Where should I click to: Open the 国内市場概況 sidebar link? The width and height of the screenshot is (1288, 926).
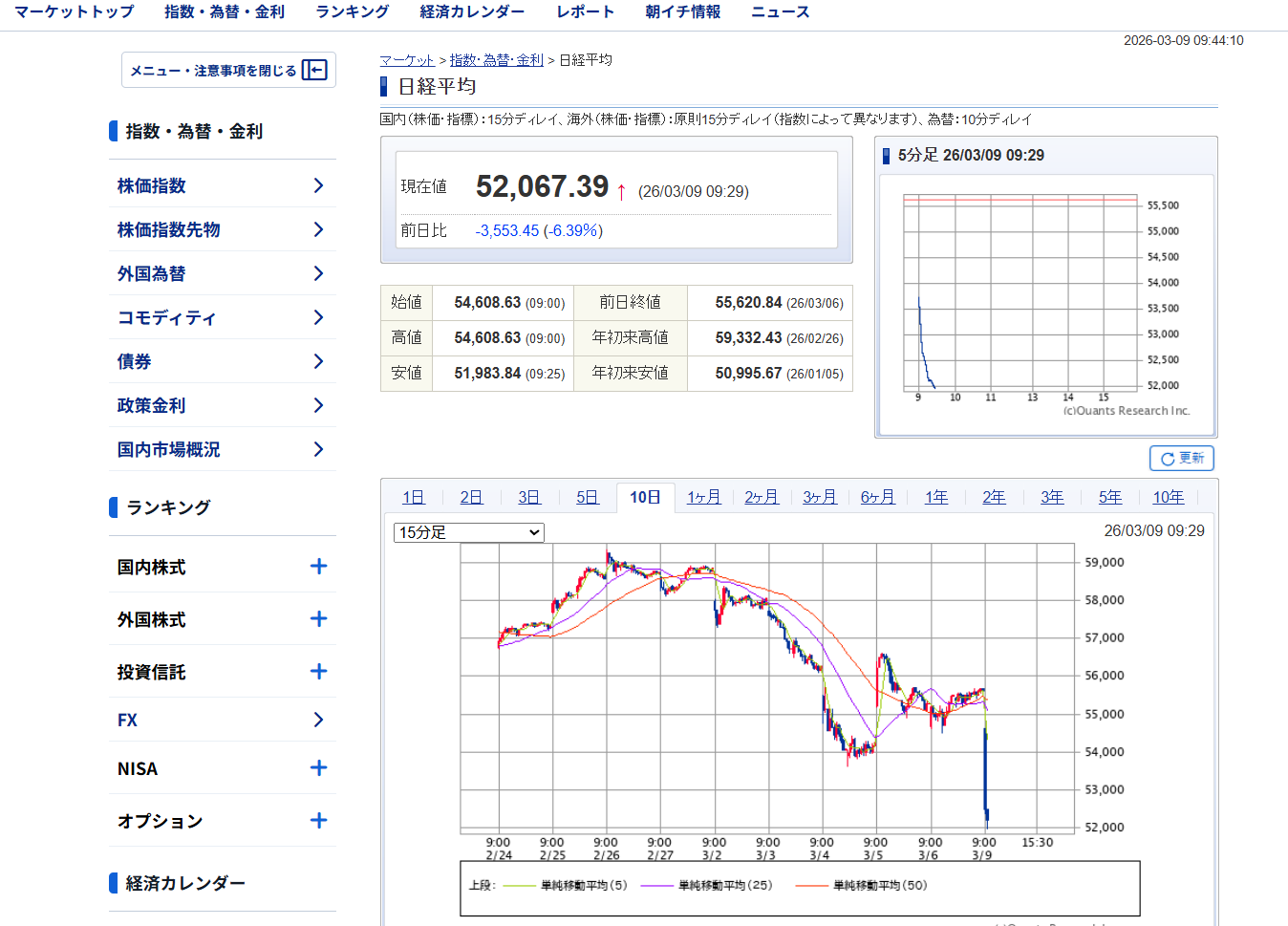click(x=169, y=449)
